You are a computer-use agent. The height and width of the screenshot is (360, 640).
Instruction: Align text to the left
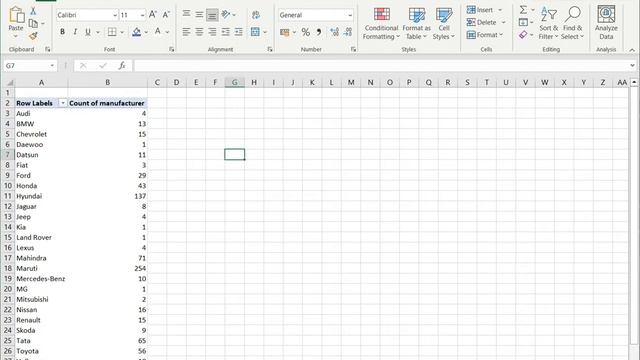tap(186, 31)
